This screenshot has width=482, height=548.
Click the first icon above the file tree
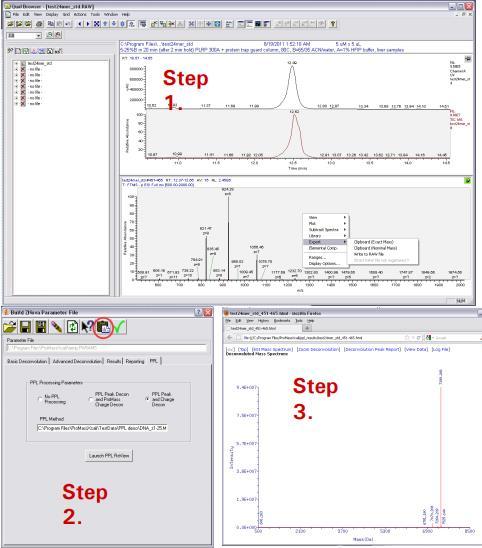(10, 51)
